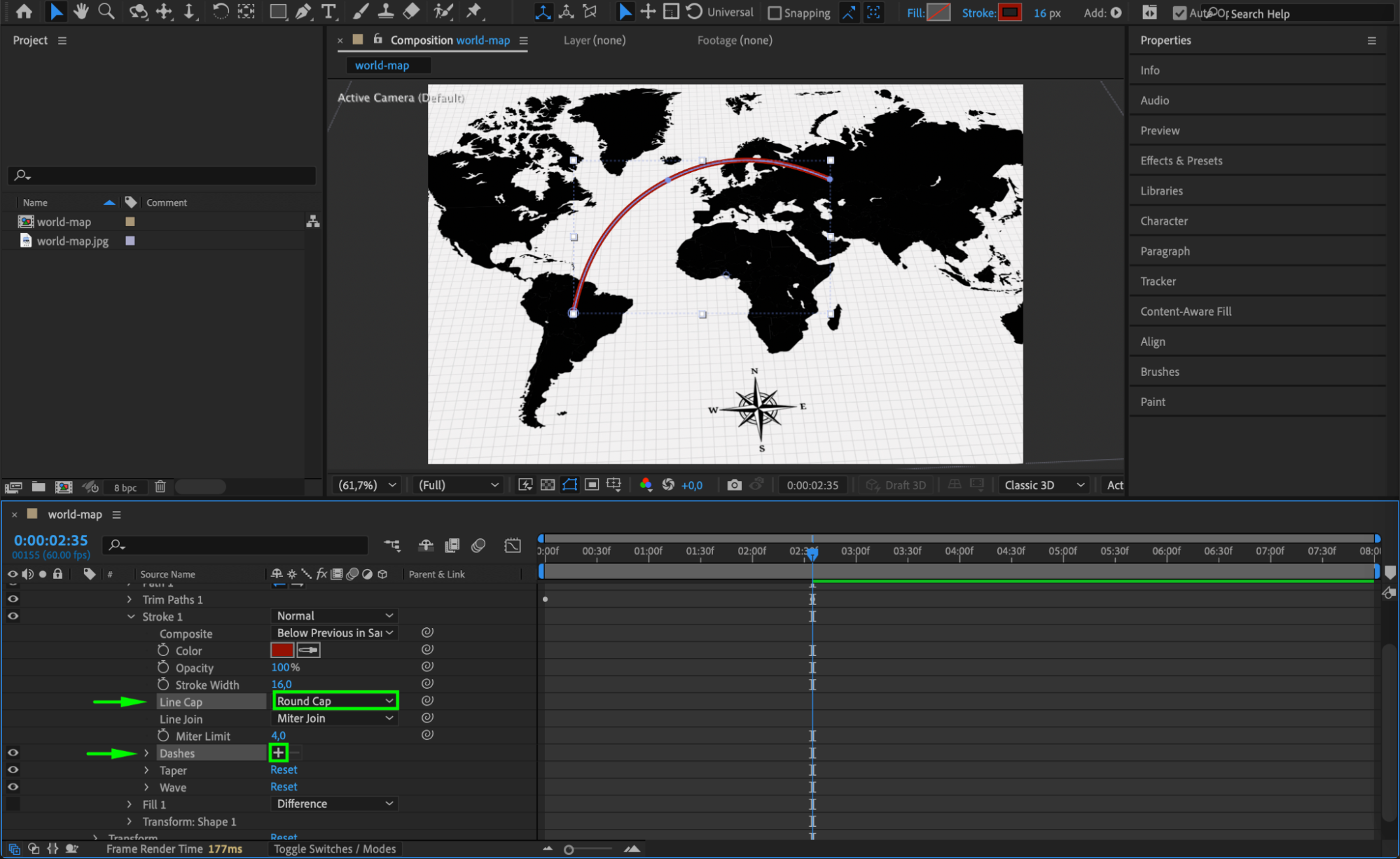
Task: Open the Line Cap dropdown
Action: coord(335,701)
